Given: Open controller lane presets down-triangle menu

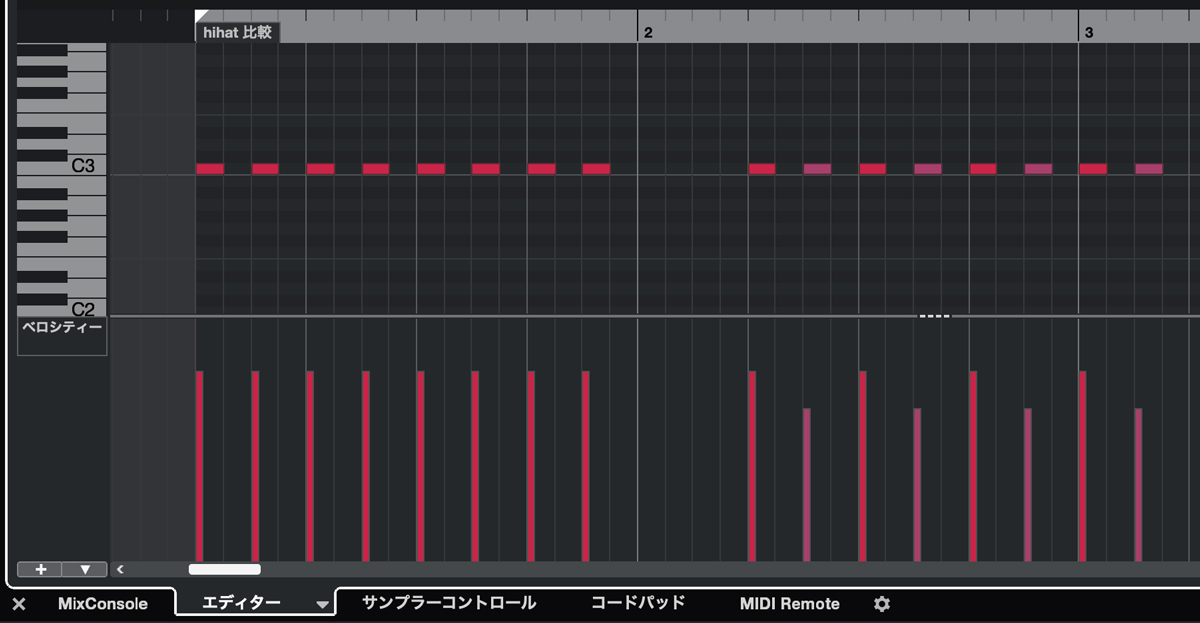Looking at the screenshot, I should click(x=85, y=569).
